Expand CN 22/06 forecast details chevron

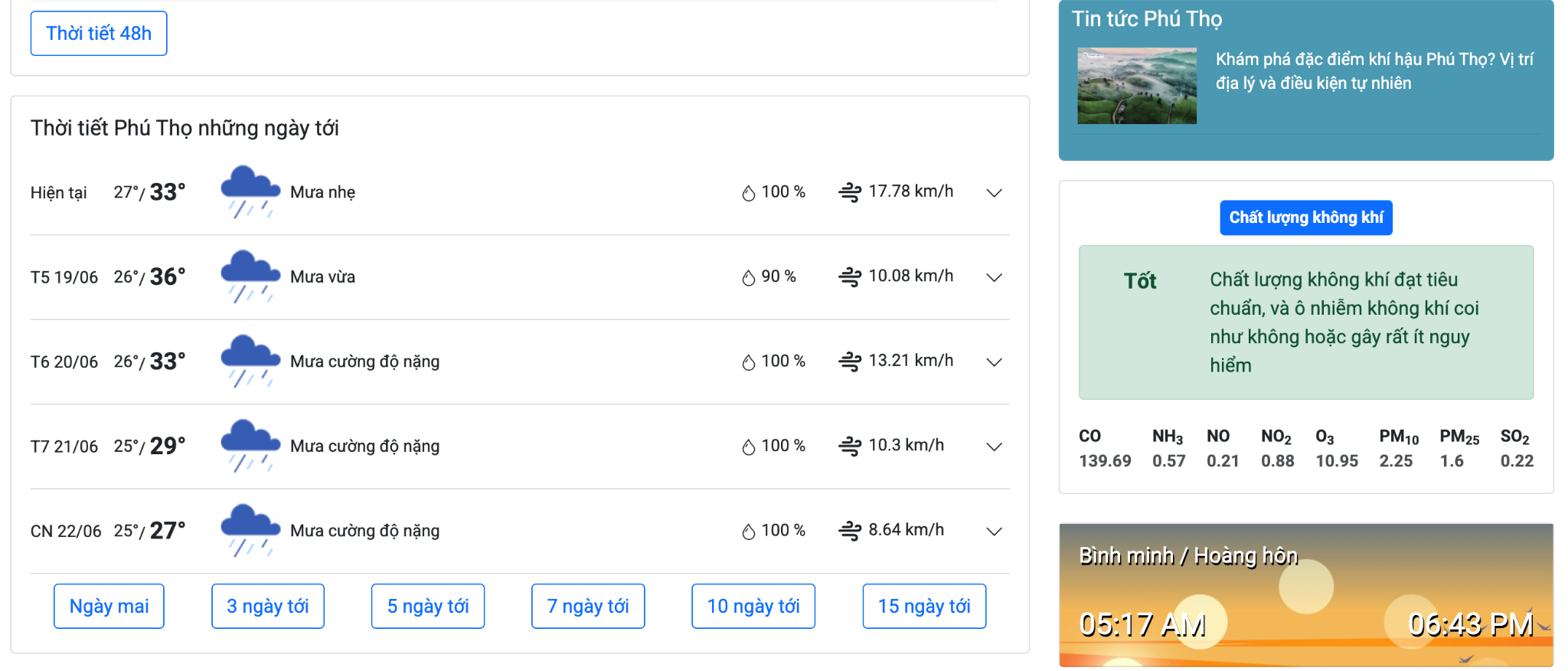point(994,531)
